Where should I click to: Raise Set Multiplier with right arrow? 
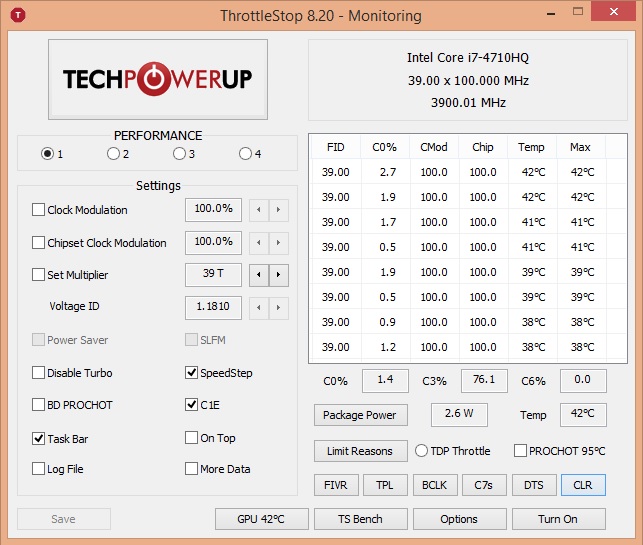(279, 275)
